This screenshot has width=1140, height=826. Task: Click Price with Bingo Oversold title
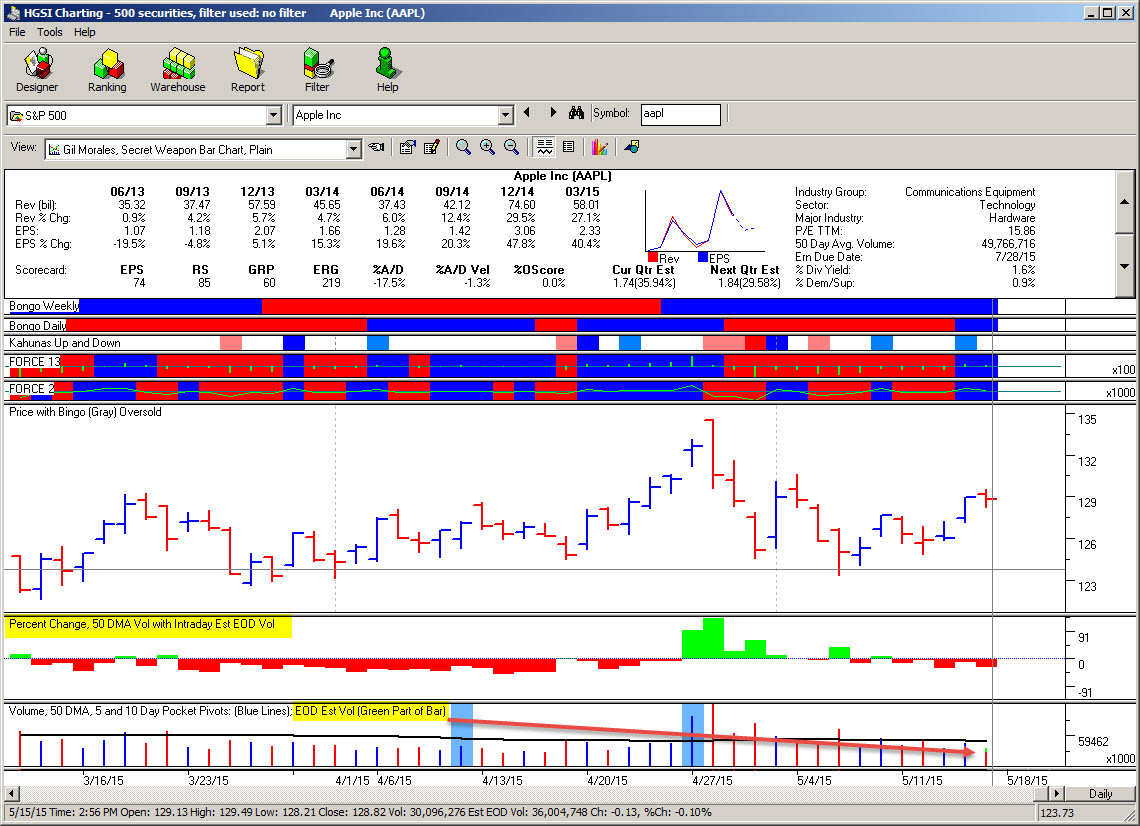(85, 412)
